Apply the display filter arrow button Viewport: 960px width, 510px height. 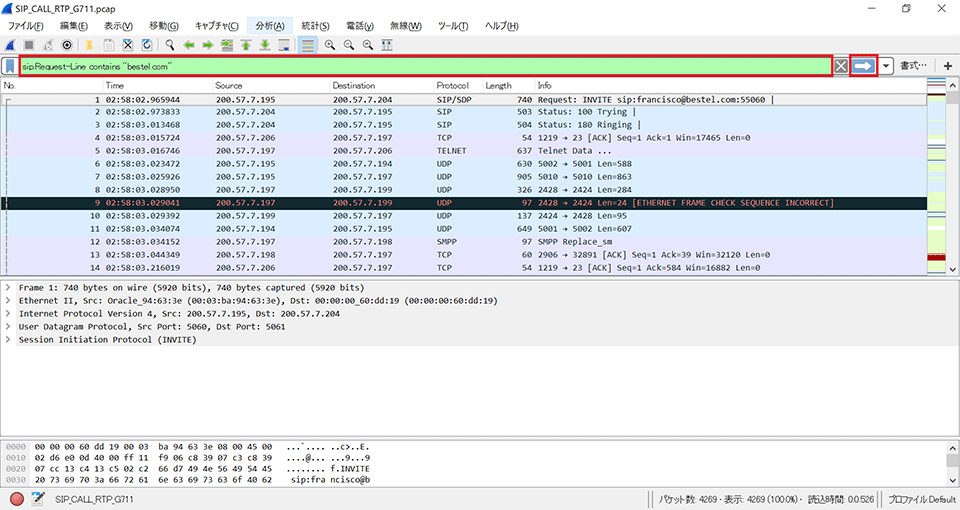click(x=863, y=66)
